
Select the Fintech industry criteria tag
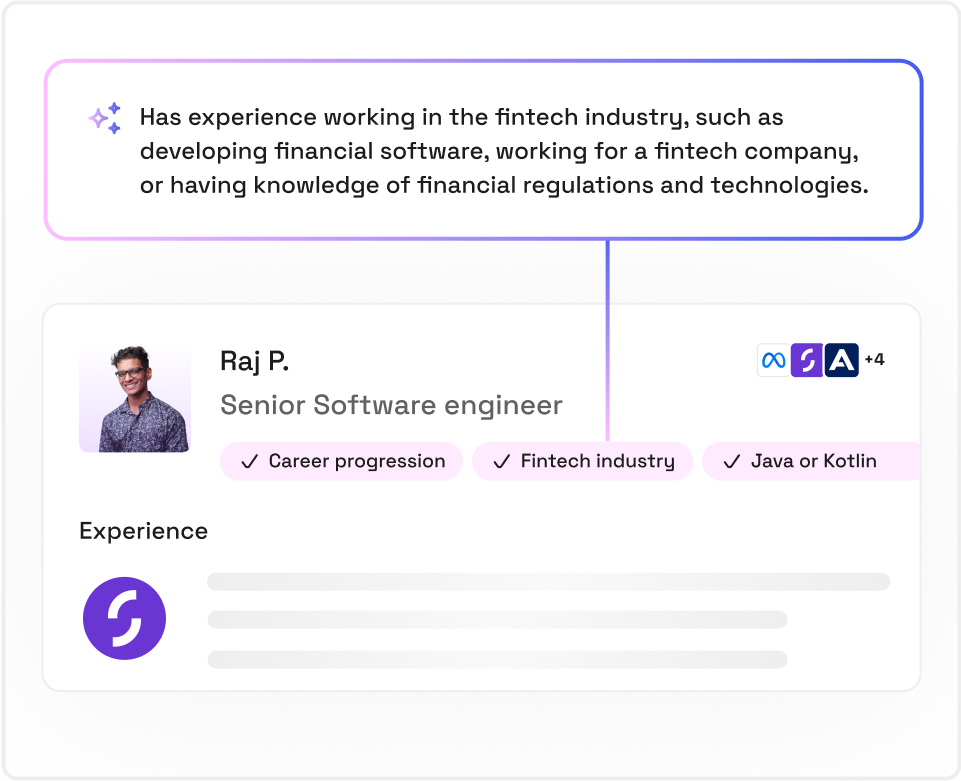point(582,461)
